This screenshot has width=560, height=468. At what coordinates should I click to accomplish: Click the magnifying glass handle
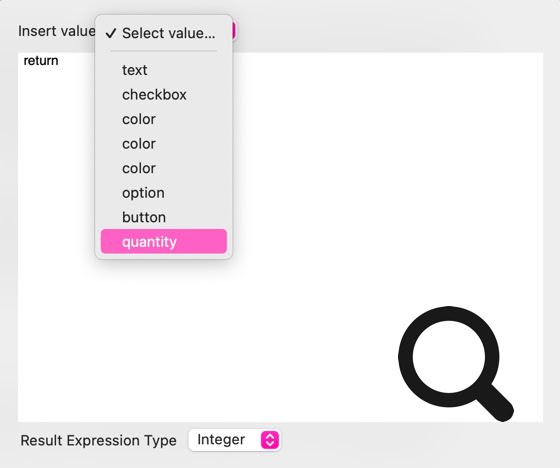click(496, 403)
